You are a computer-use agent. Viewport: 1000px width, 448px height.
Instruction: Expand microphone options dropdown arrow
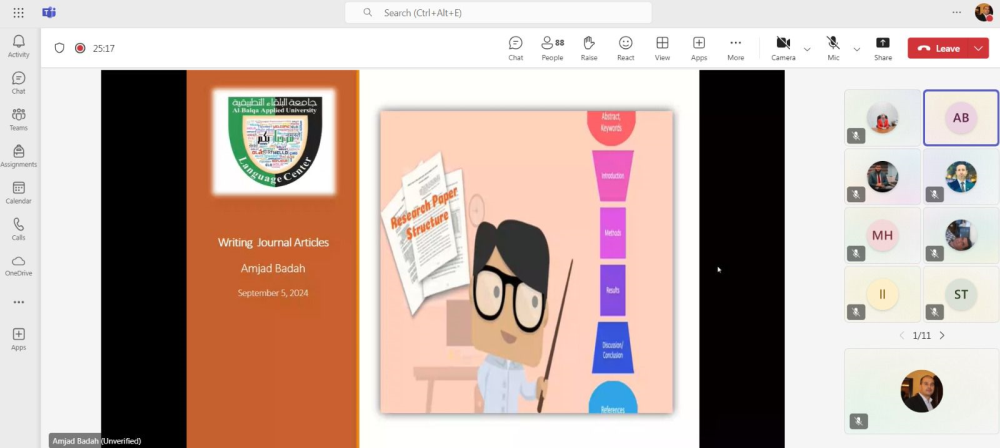856,48
